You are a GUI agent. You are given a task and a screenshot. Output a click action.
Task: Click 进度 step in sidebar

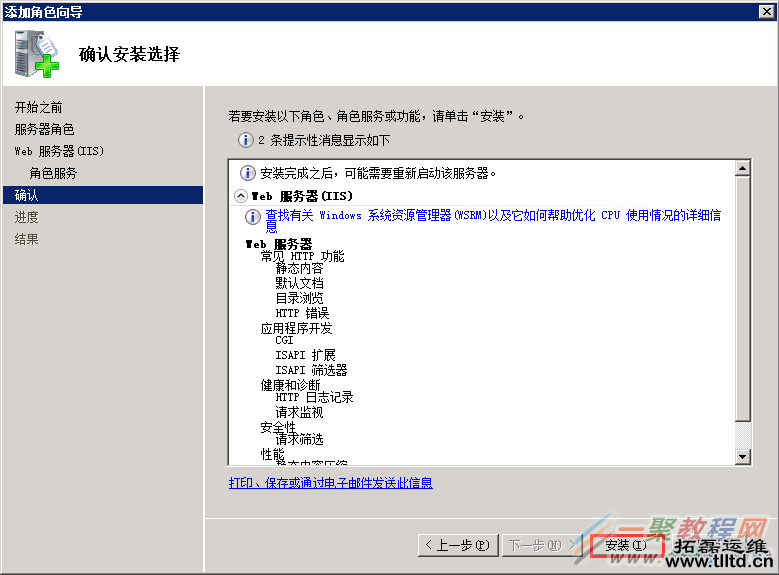point(27,217)
